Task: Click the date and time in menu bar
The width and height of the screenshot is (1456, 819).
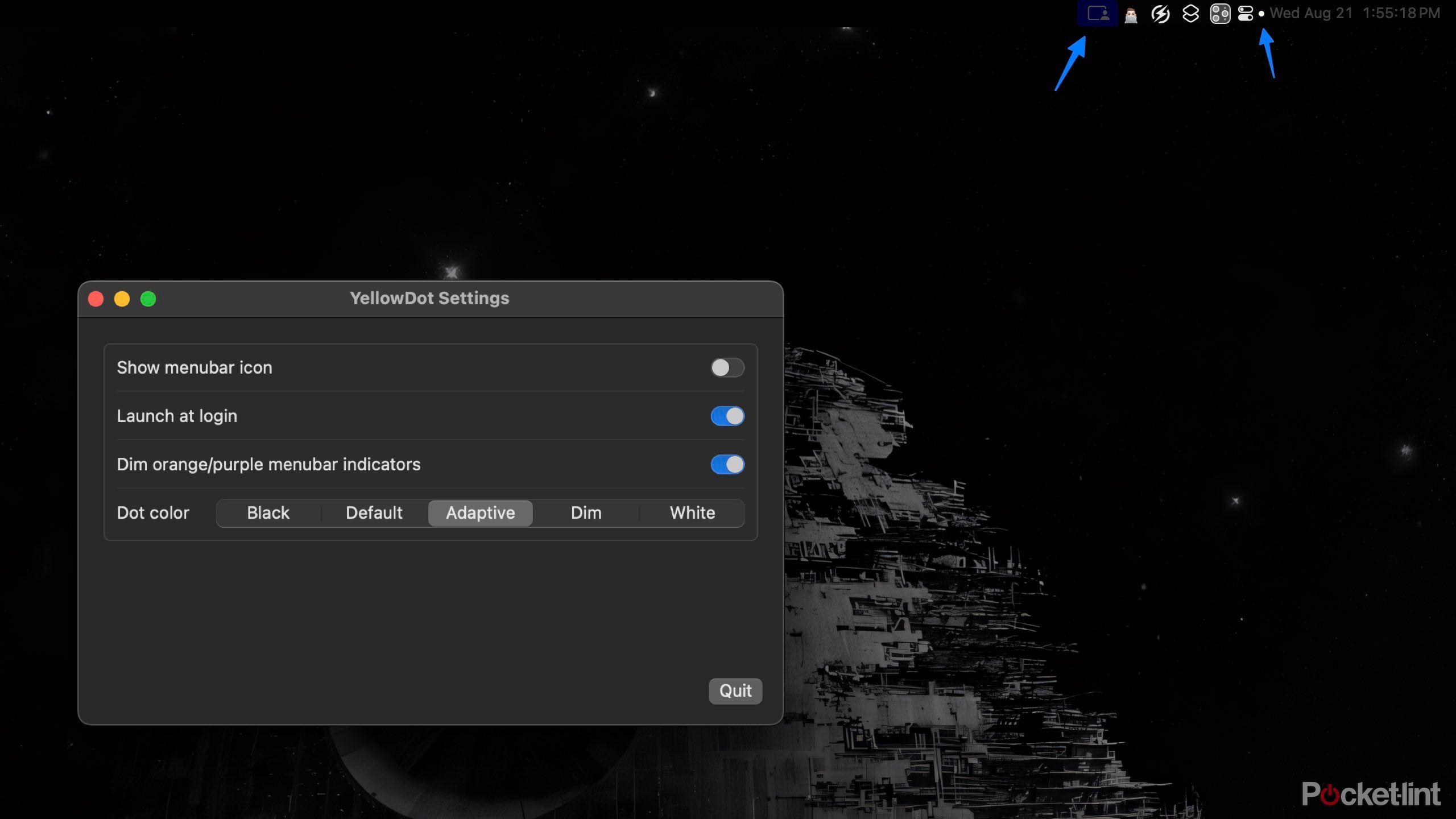Action: pyautogui.click(x=1354, y=13)
